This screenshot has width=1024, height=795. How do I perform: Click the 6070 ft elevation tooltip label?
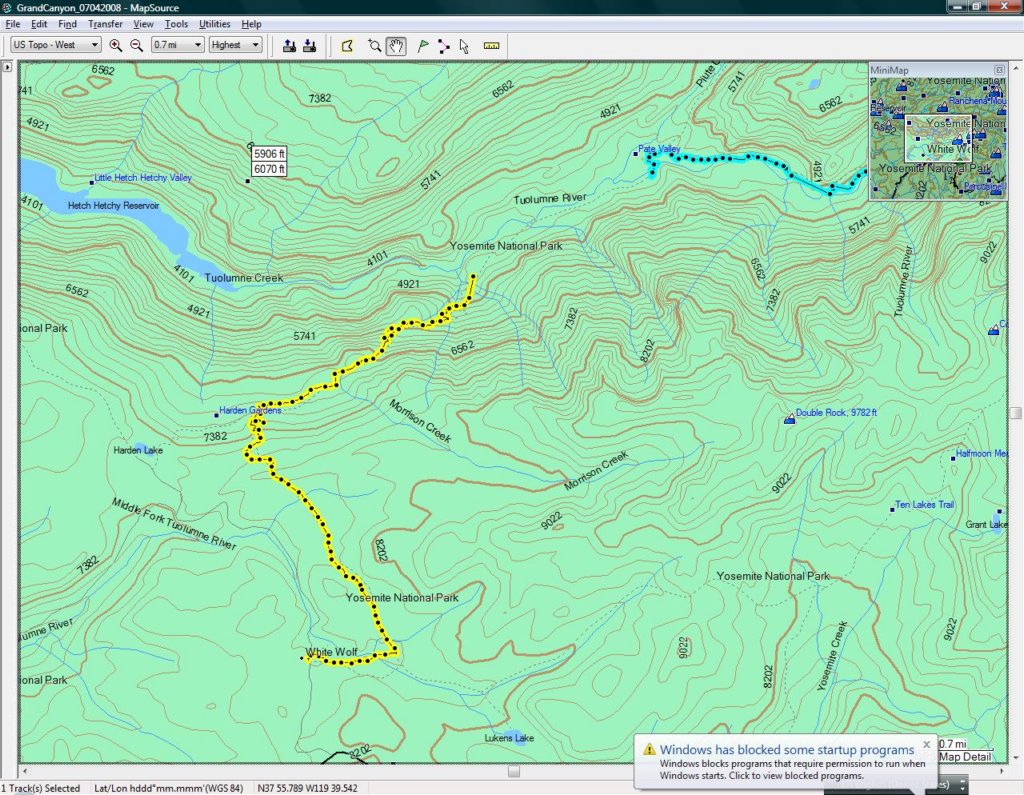(269, 169)
